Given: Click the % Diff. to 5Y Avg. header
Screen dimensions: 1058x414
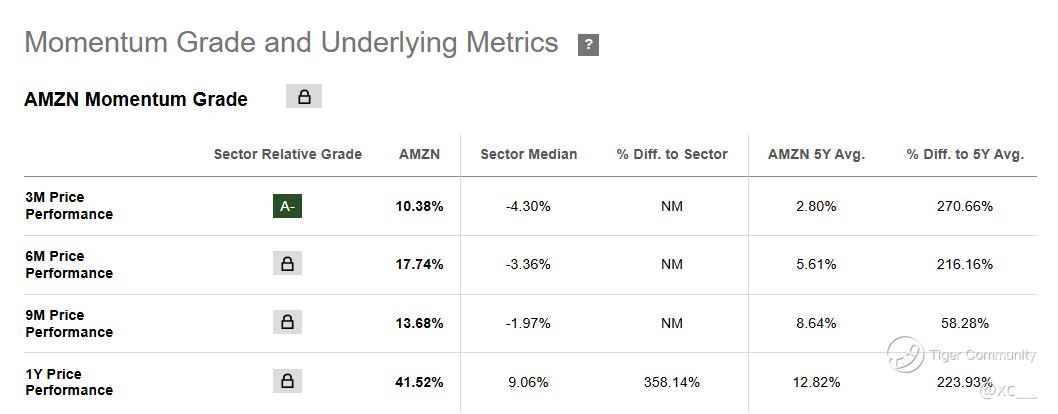Looking at the screenshot, I should 965,154.
